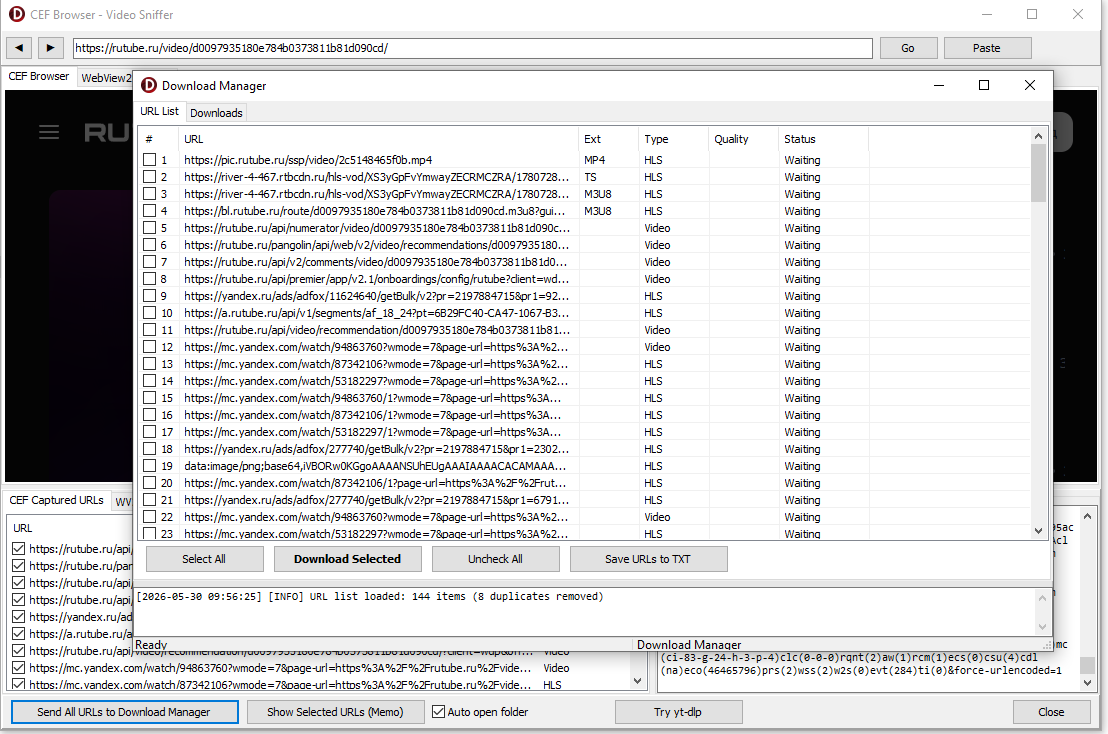Tick the checkbox for URL row 1

(x=150, y=160)
